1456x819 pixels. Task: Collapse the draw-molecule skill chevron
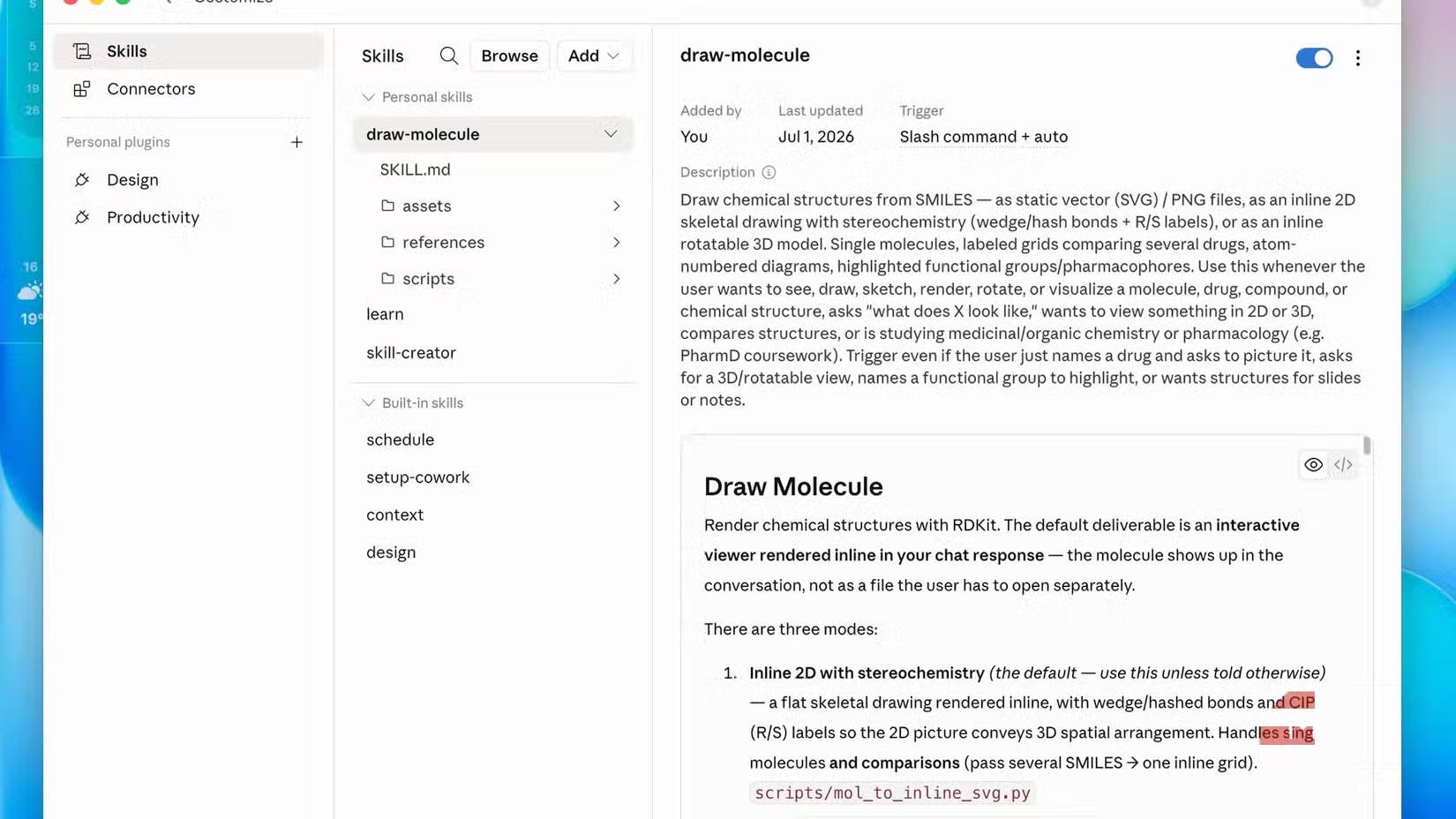pos(611,134)
